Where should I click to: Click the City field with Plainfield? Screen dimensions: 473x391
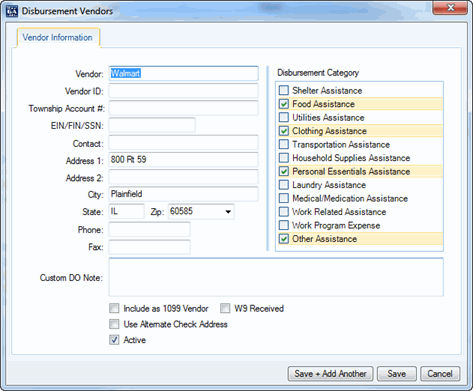pyautogui.click(x=183, y=194)
